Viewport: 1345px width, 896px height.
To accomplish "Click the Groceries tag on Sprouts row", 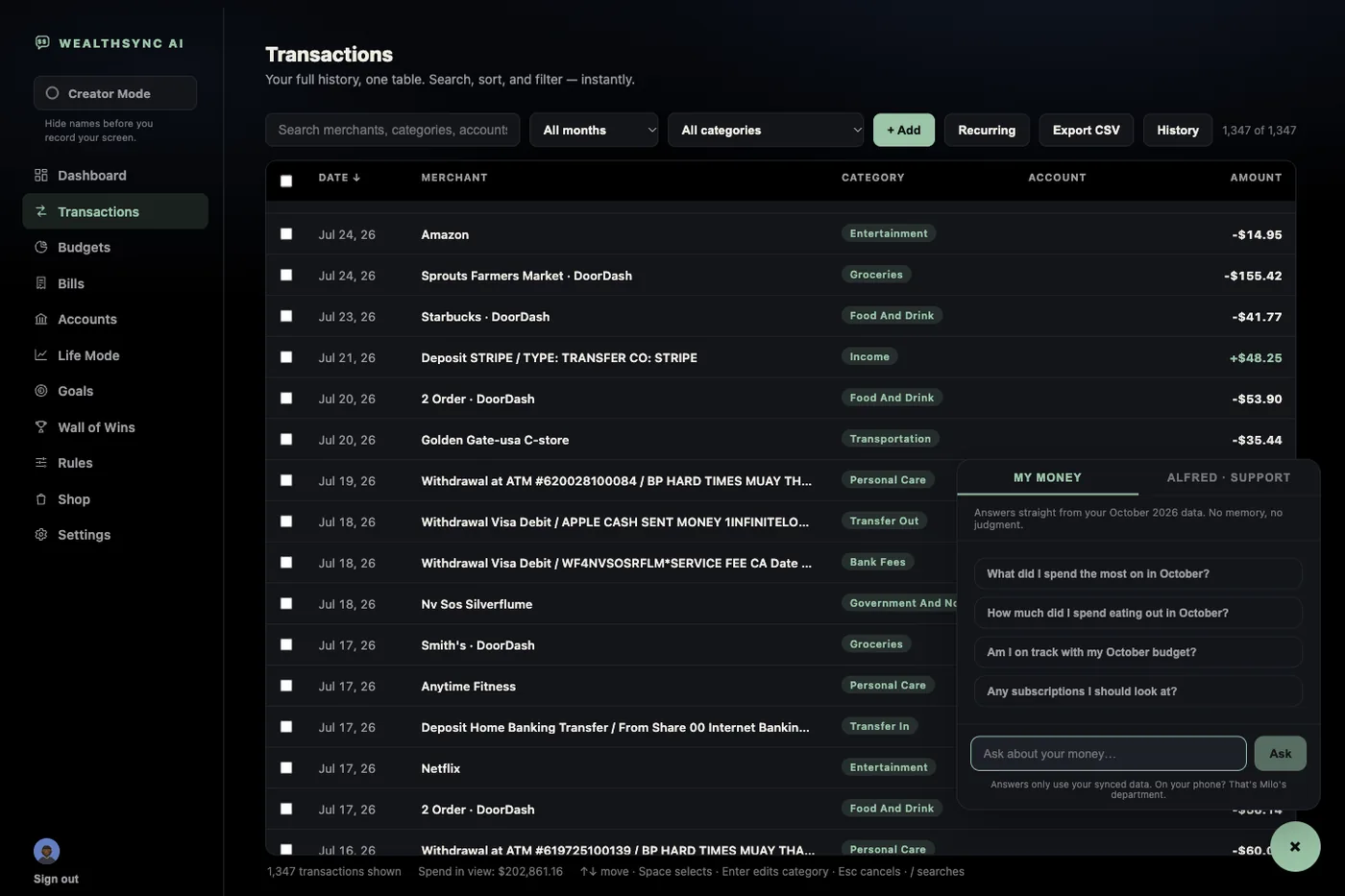I will point(876,275).
